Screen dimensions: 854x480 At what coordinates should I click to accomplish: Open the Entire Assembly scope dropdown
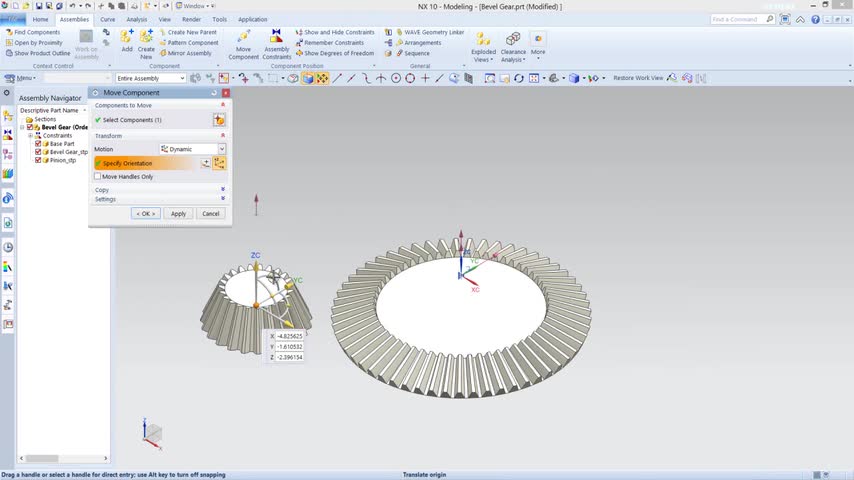[150, 78]
